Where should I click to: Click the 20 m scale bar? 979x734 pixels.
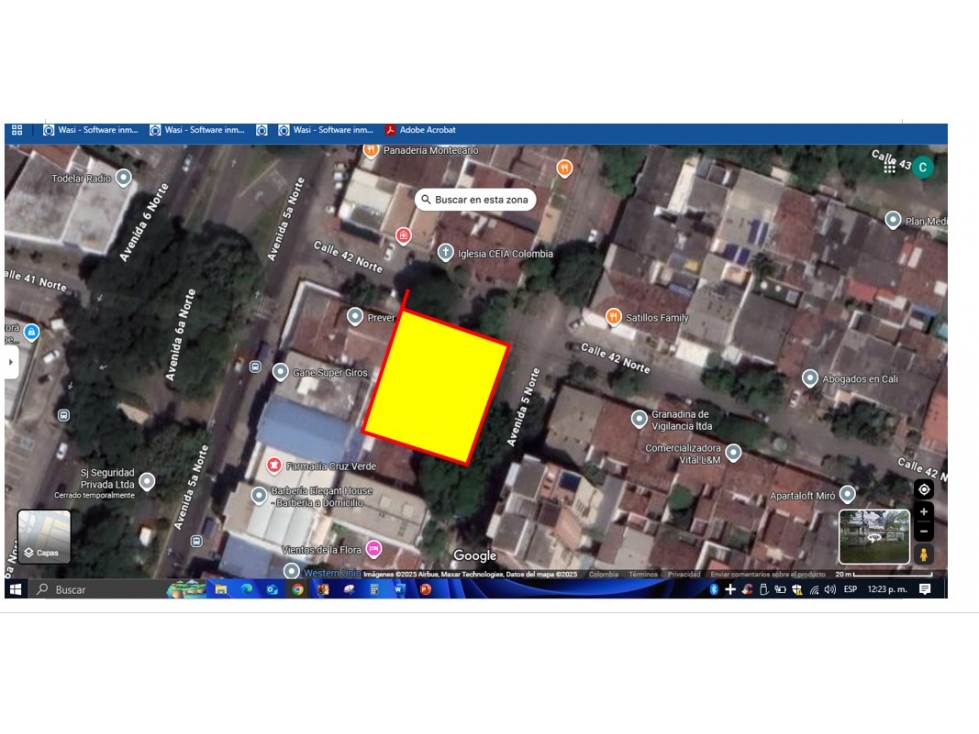point(883,574)
